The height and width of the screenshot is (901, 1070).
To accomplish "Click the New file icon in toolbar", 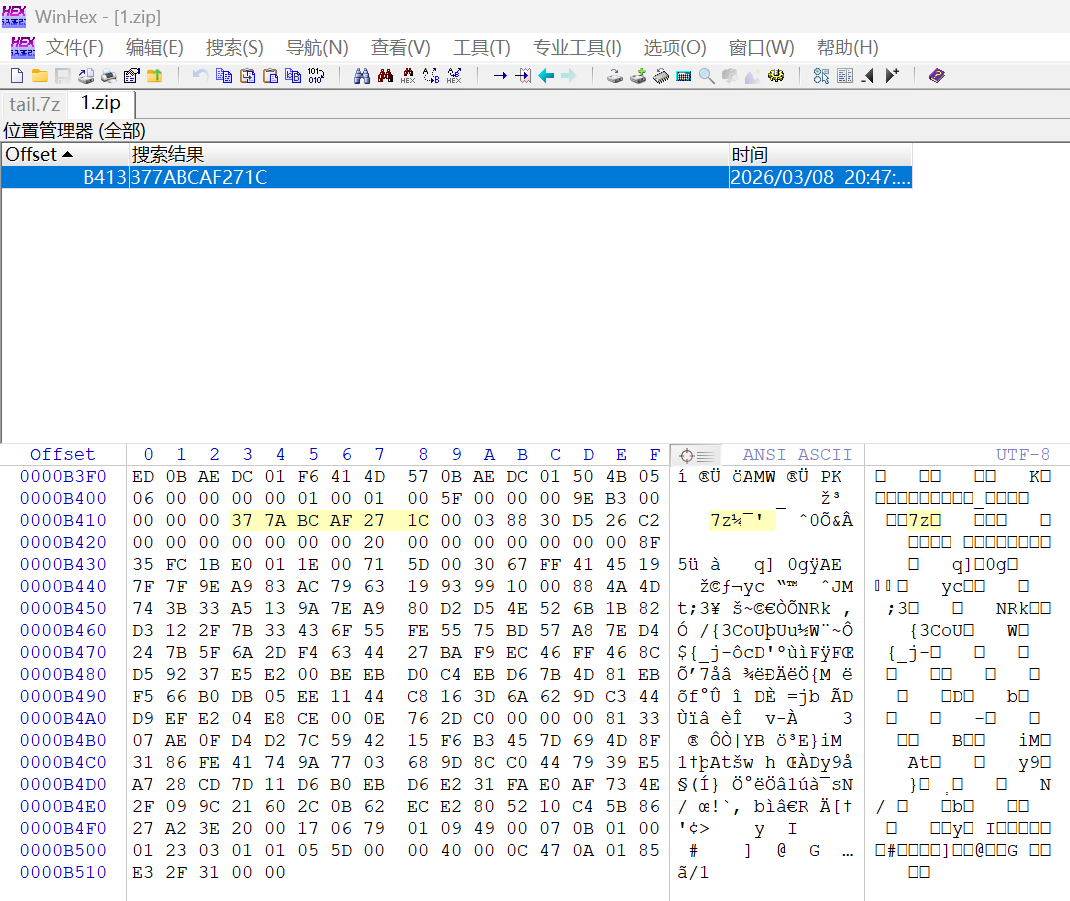I will click(16, 76).
